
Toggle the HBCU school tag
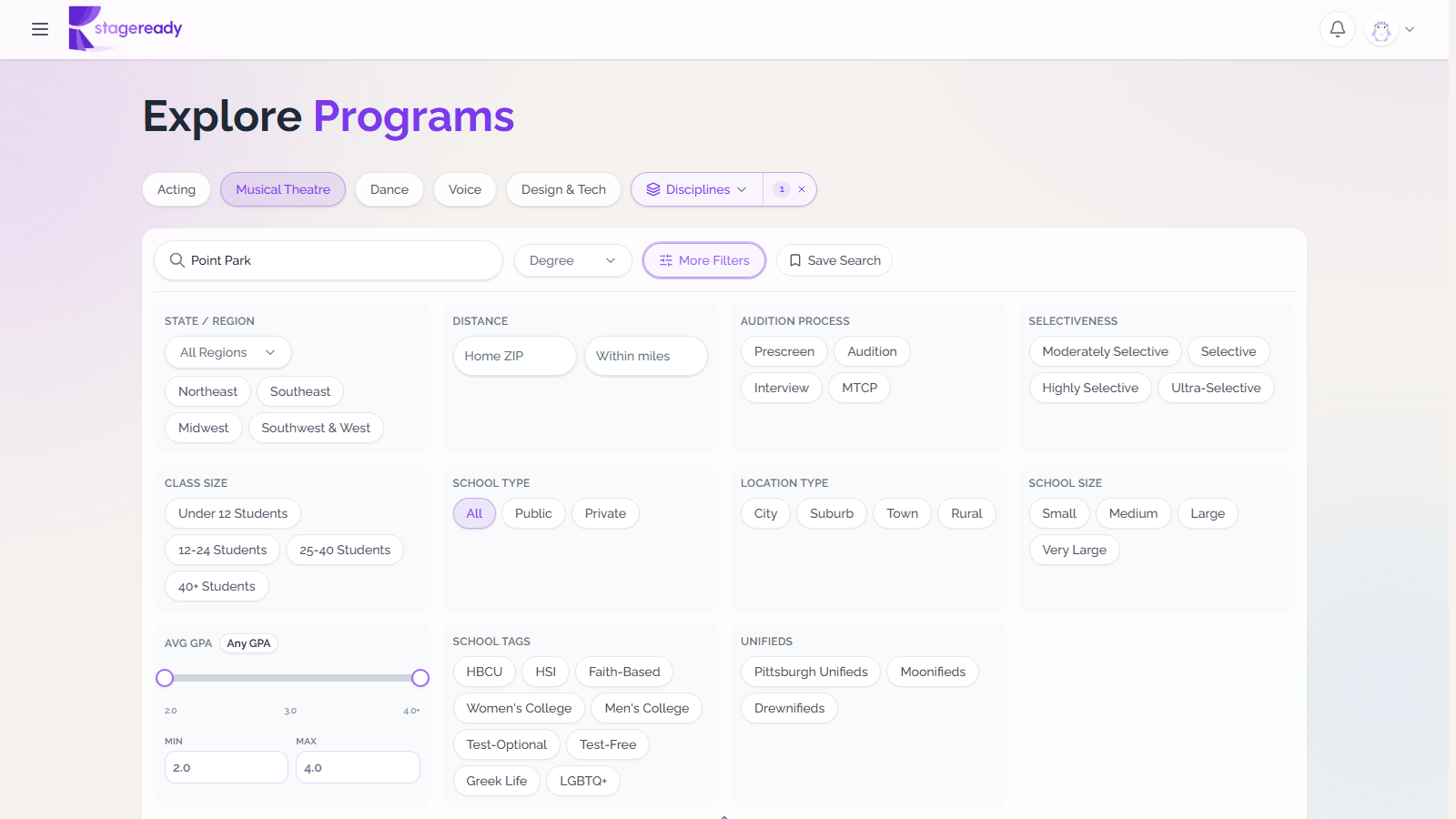coord(484,672)
